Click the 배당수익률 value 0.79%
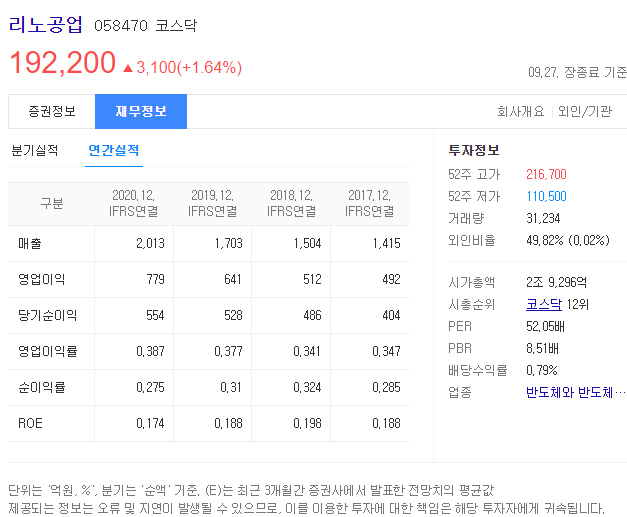This screenshot has height=517, width=627. tap(542, 371)
